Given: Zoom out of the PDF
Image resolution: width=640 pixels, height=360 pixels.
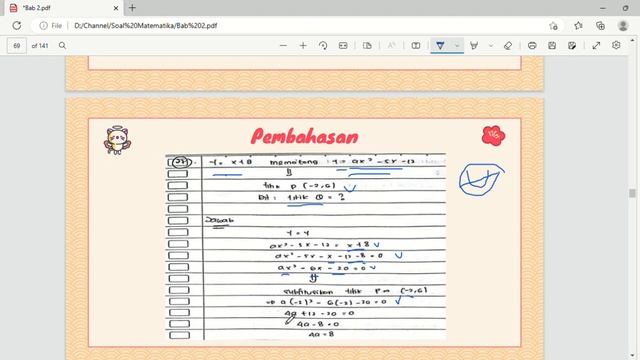Looking at the screenshot, I should pyautogui.click(x=283, y=46).
